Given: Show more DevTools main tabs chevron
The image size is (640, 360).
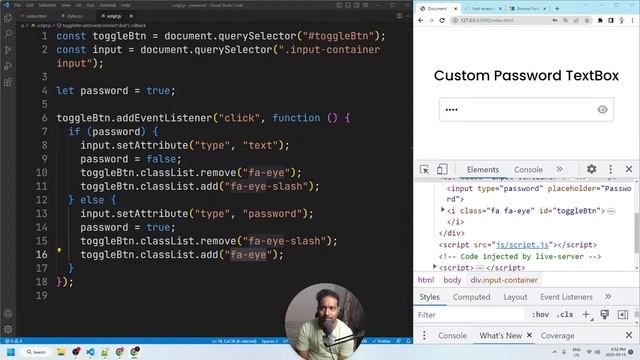Looking at the screenshot, I should click(x=560, y=169).
